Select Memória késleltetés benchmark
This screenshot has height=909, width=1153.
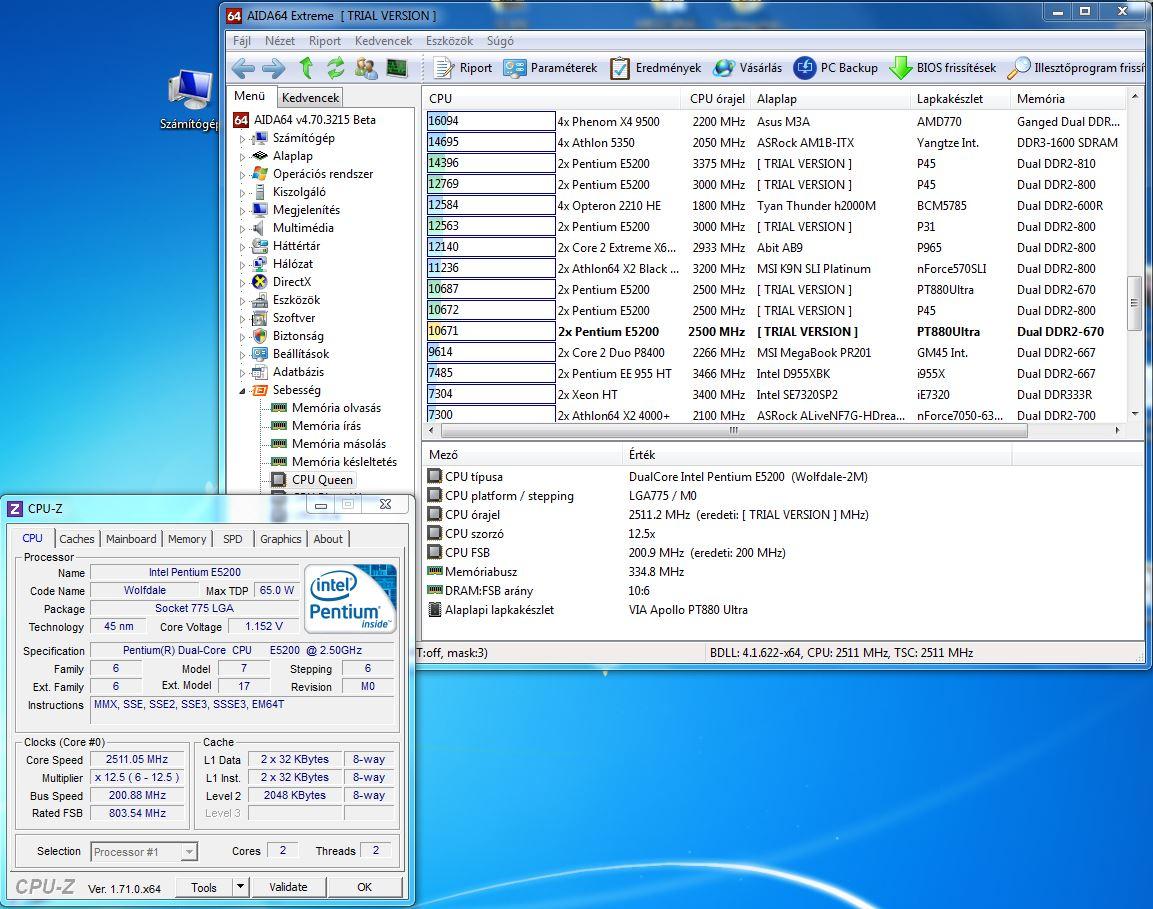coord(344,462)
